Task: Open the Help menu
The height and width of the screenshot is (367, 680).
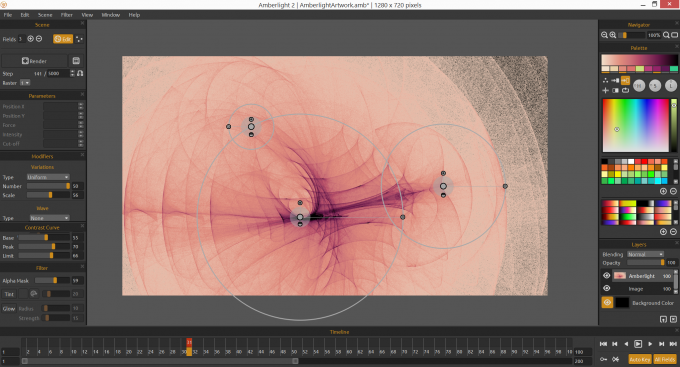Action: 134,15
